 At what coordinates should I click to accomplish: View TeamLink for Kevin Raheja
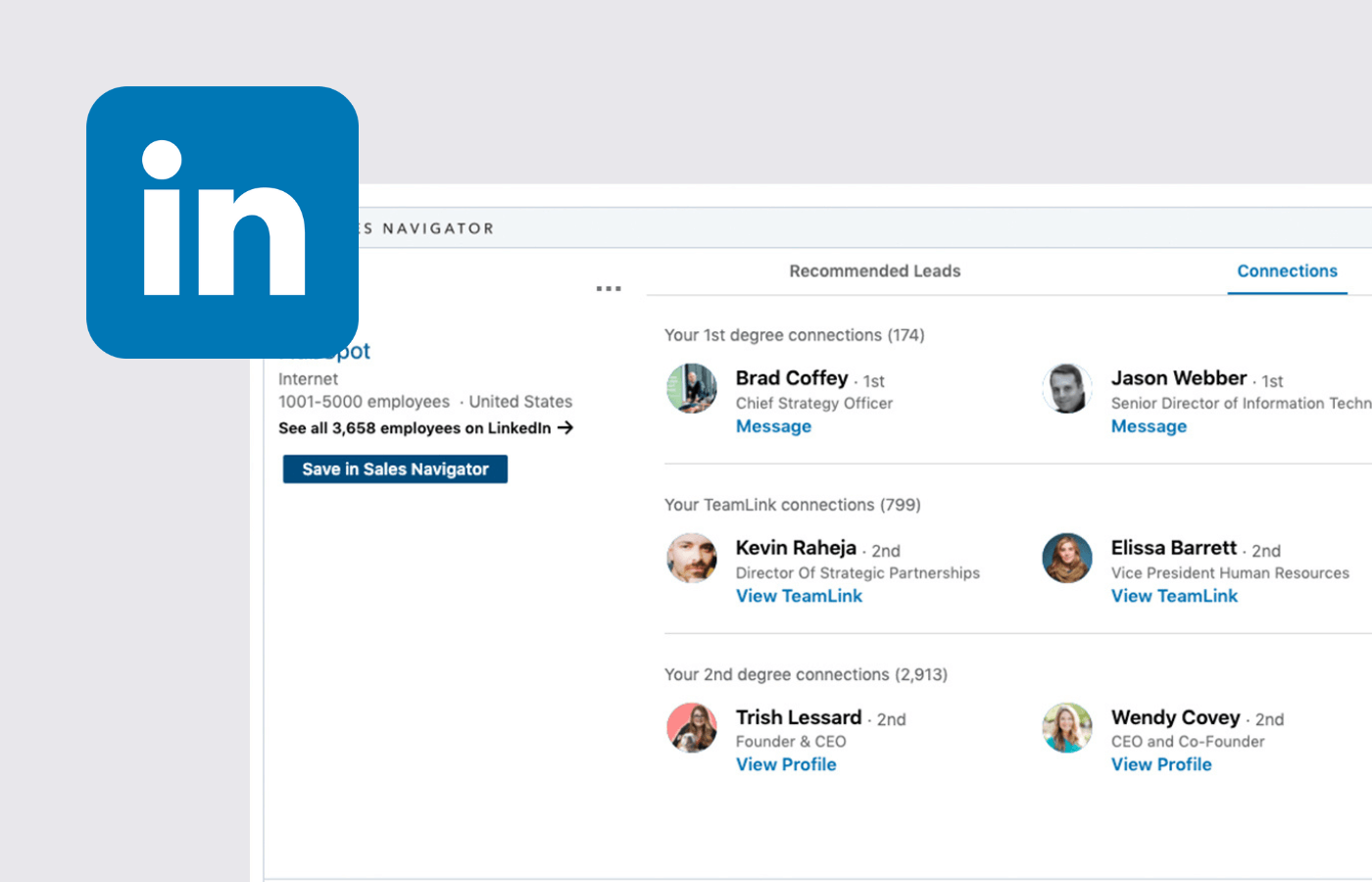pyautogui.click(x=799, y=596)
